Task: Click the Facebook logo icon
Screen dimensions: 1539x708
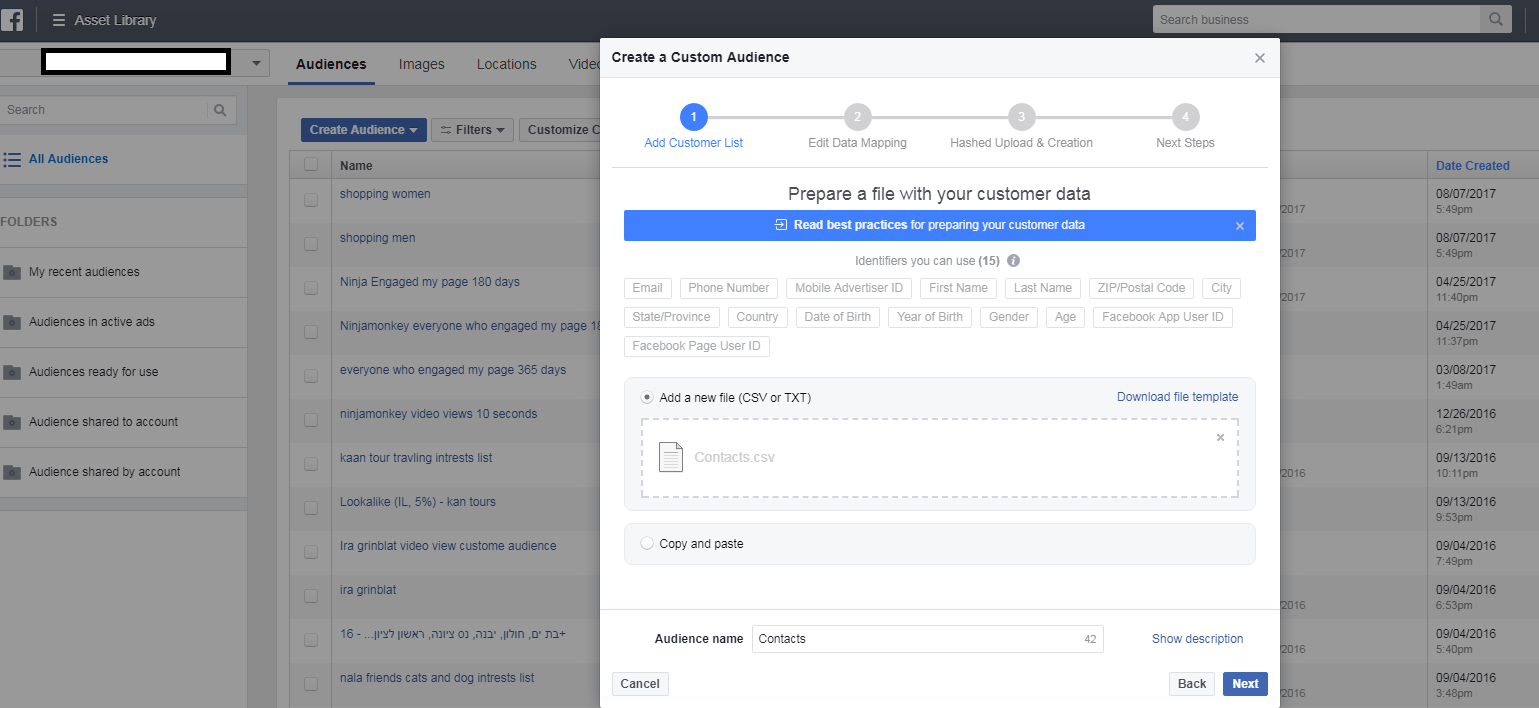Action: 14,20
